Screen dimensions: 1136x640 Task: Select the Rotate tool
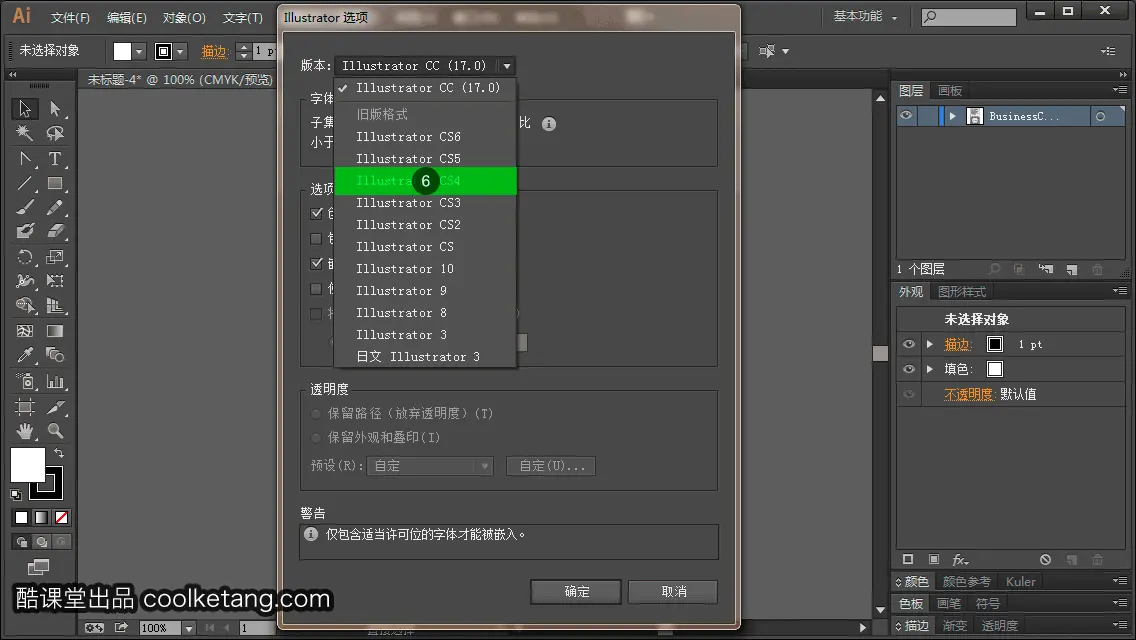pyautogui.click(x=25, y=257)
